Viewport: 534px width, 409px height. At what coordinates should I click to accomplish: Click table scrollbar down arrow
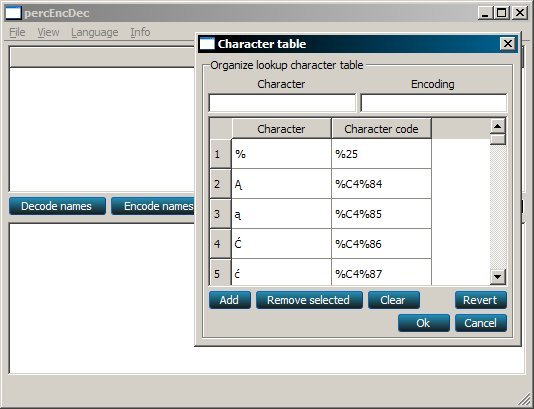498,276
